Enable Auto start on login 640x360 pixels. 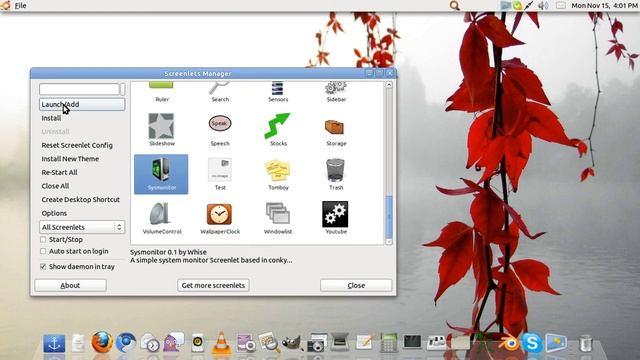coord(43,251)
